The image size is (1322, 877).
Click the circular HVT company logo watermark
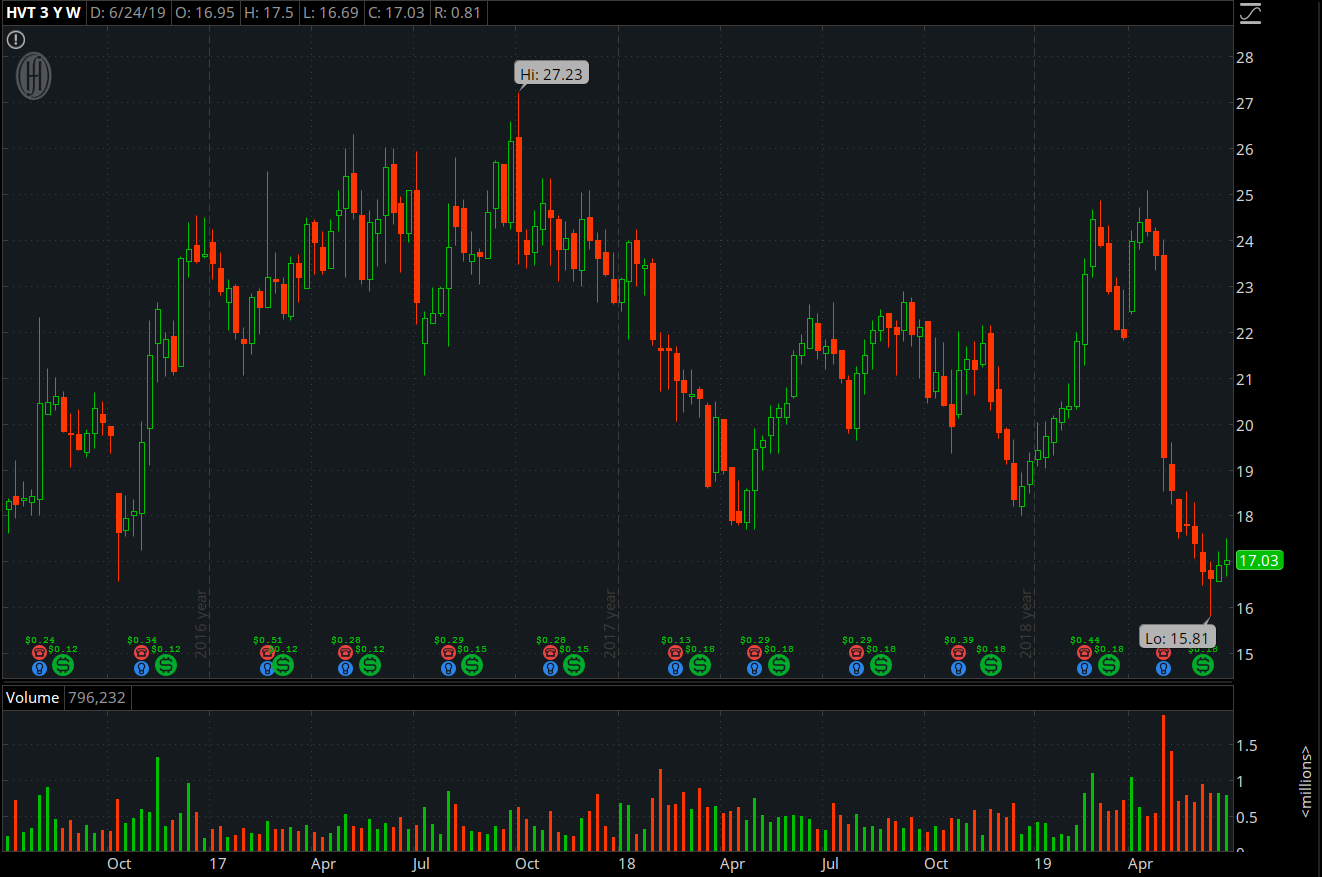point(33,76)
